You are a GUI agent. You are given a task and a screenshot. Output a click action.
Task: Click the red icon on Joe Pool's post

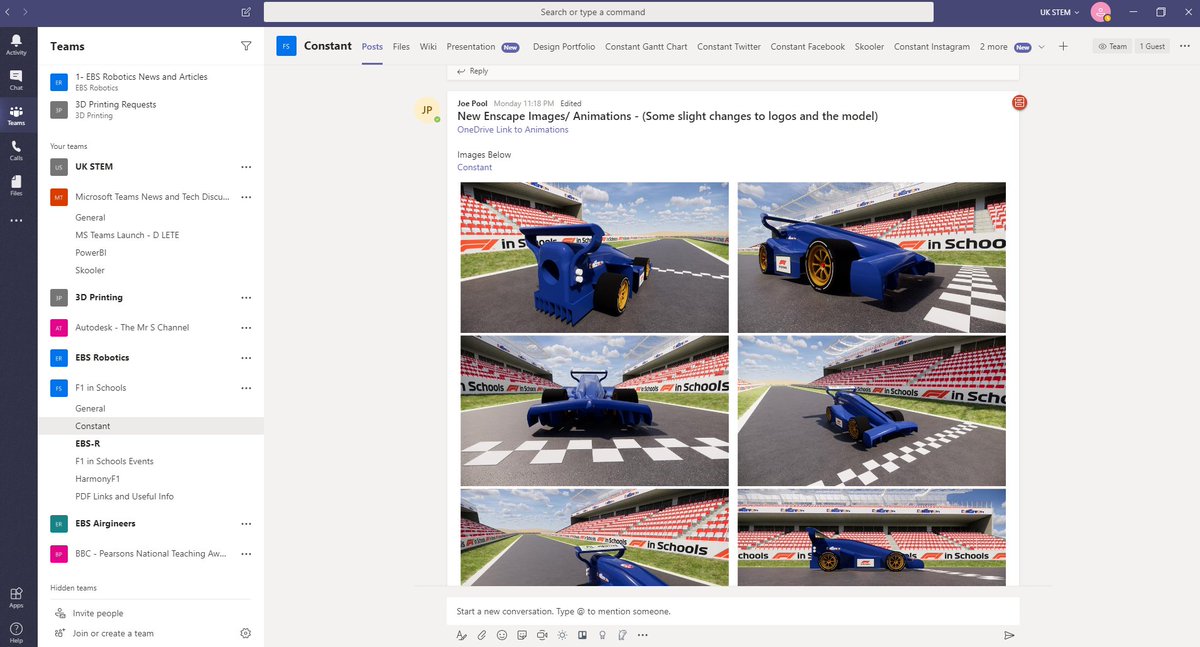(x=1018, y=102)
